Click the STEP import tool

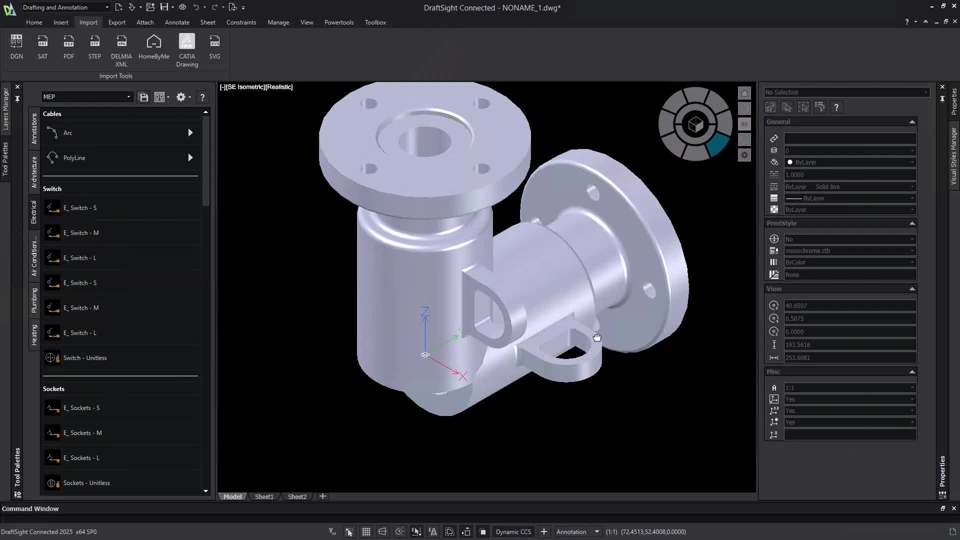(94, 46)
